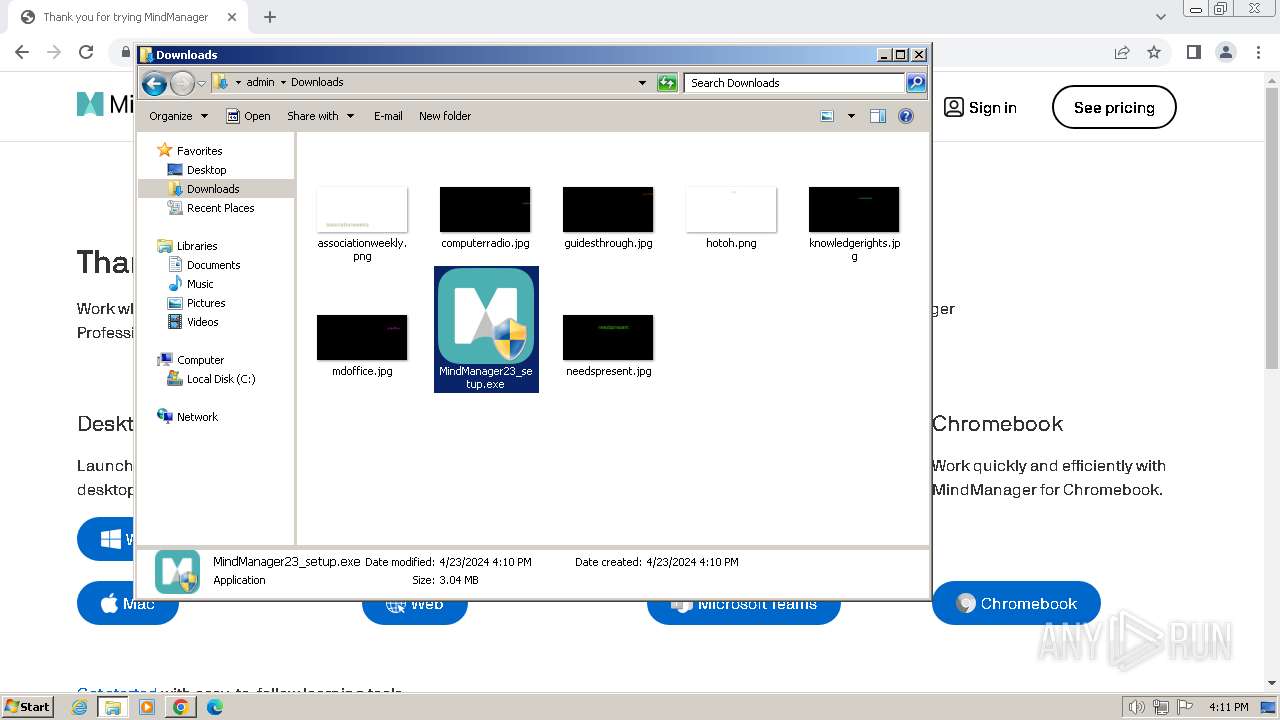
Task: Select associationweekly.png file
Action: [362, 223]
